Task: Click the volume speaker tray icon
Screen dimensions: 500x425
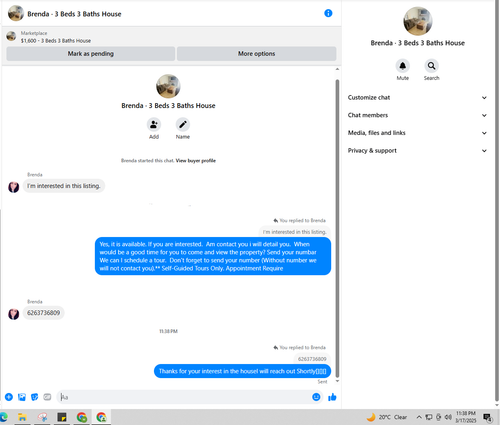Action: pos(448,417)
